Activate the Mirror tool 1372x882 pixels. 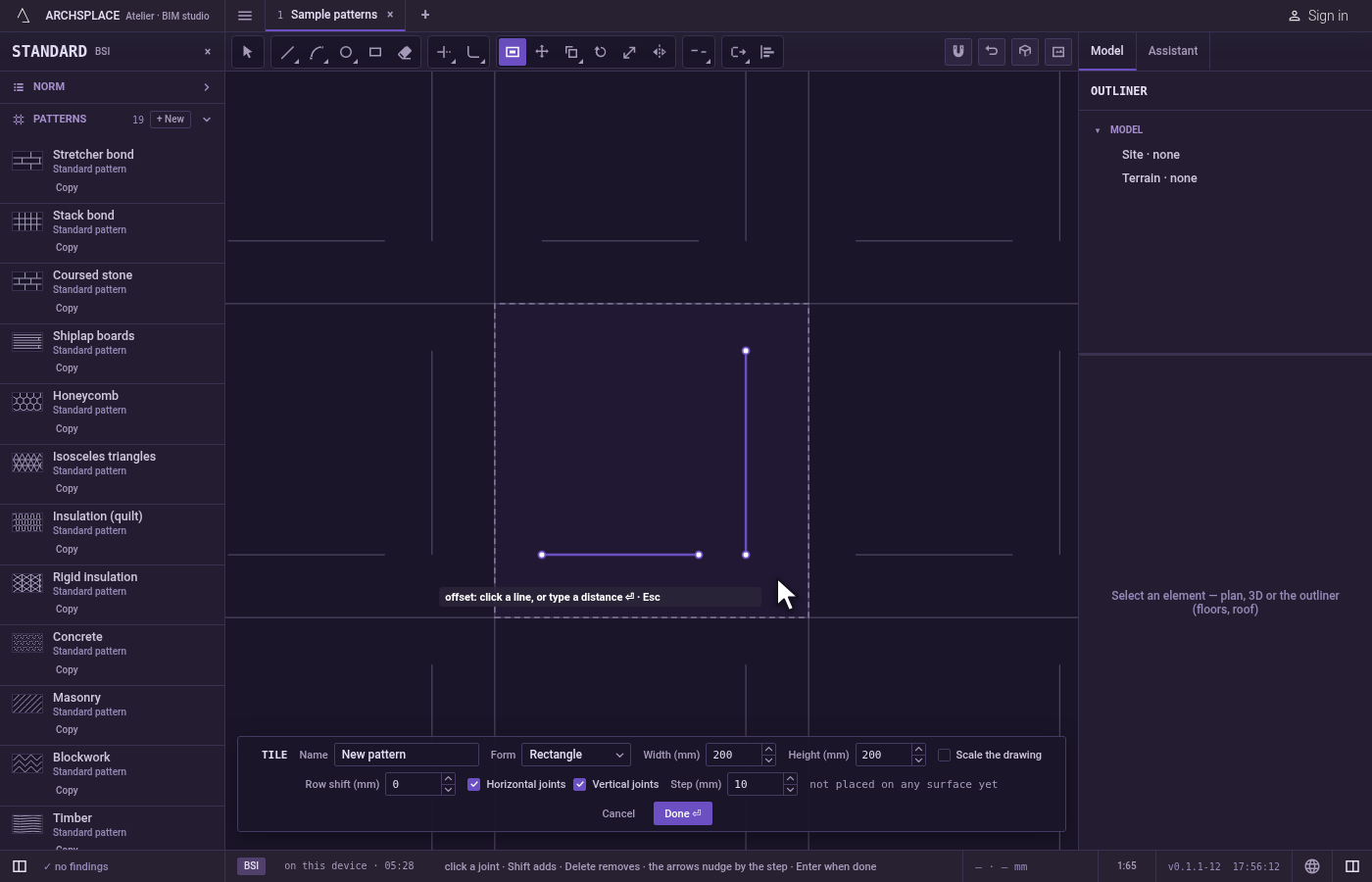coord(660,52)
